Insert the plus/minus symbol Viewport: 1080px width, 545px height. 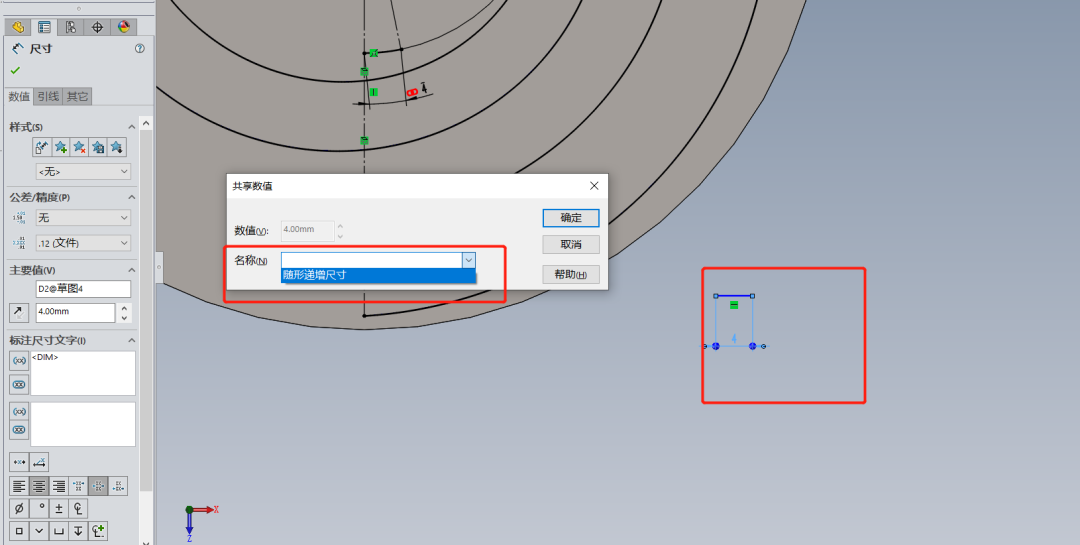click(59, 508)
